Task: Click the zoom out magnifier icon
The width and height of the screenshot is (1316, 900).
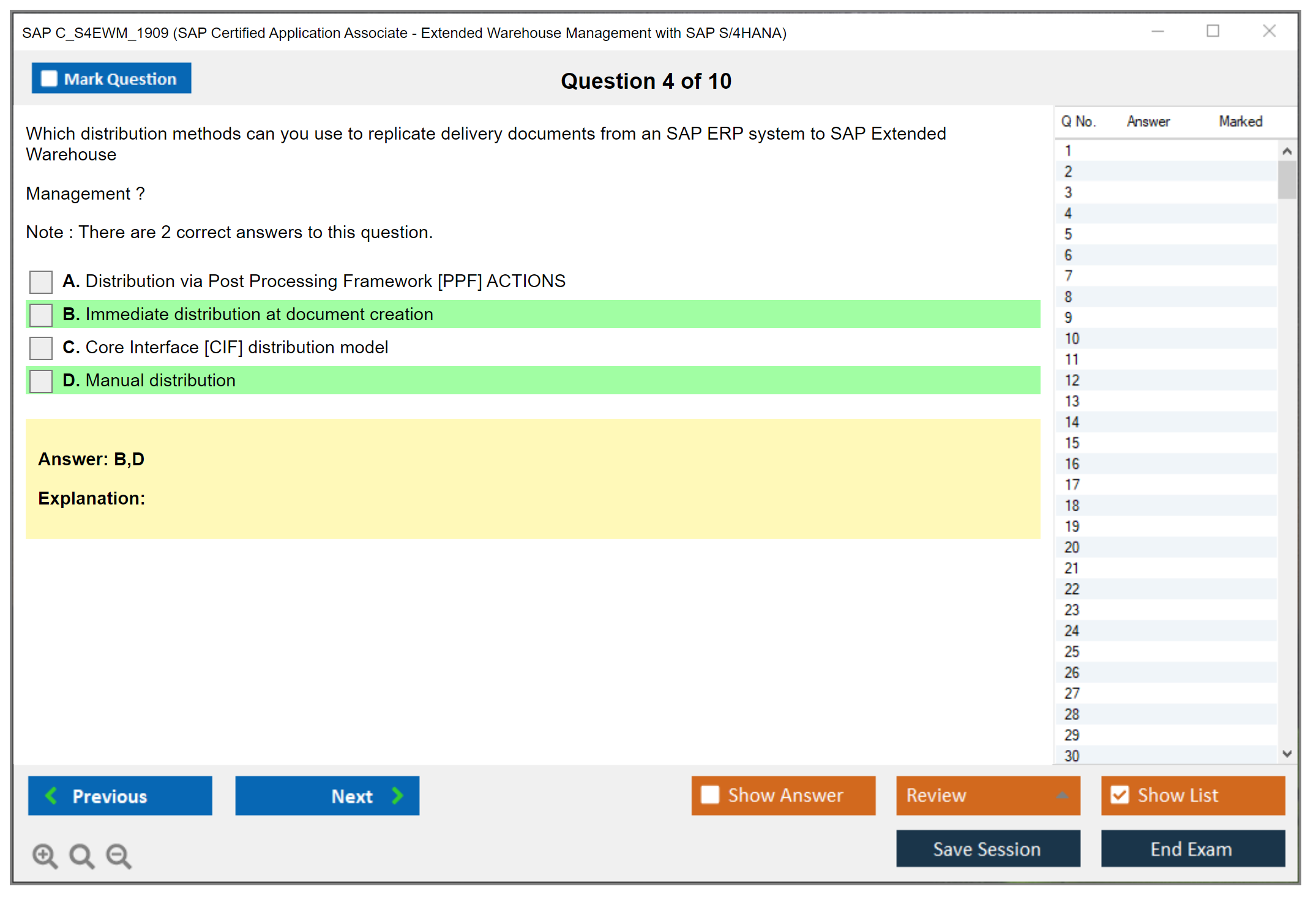Action: [119, 855]
